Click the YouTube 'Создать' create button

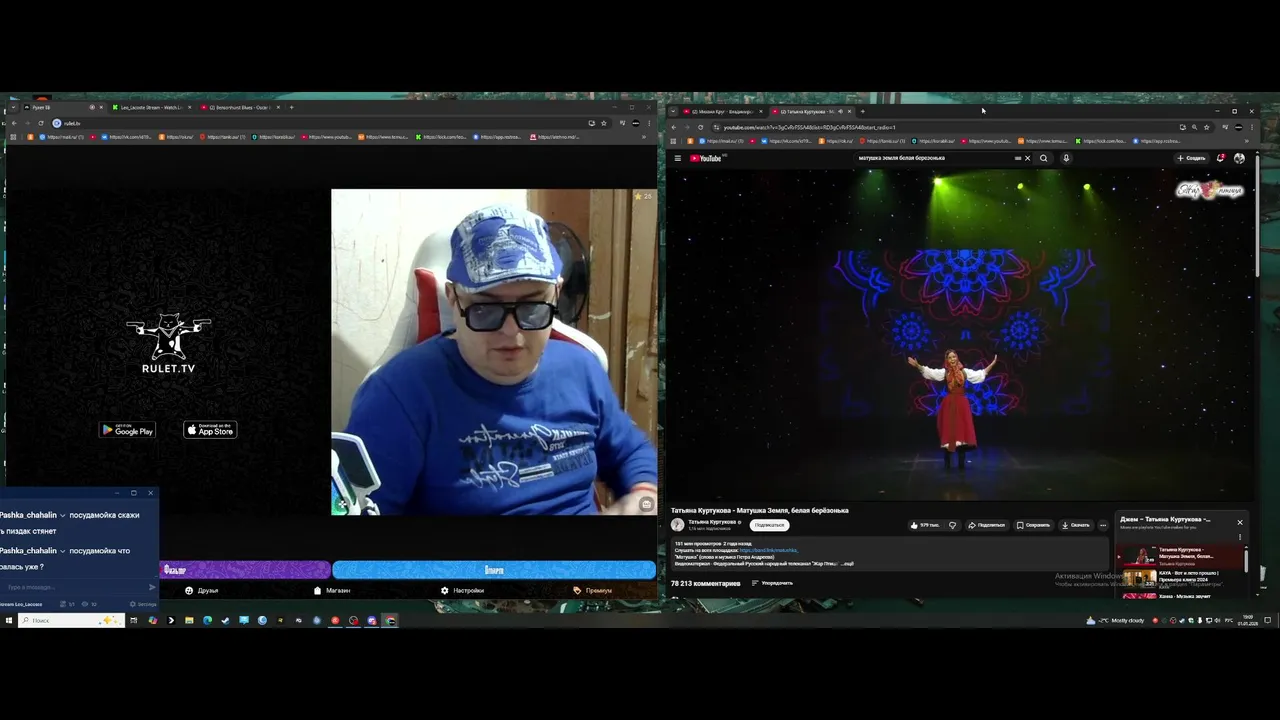coord(1191,158)
